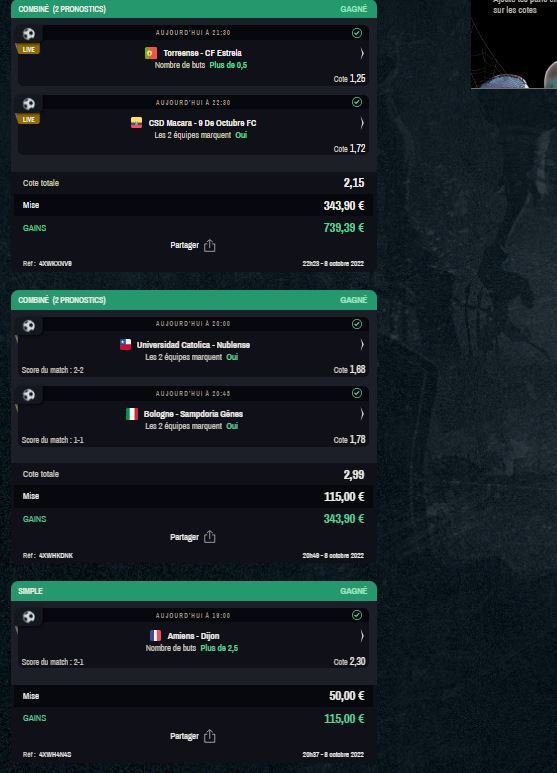Open the CSD Macara - 9 De Octubre FC match
The image size is (557, 773).
click(202, 123)
